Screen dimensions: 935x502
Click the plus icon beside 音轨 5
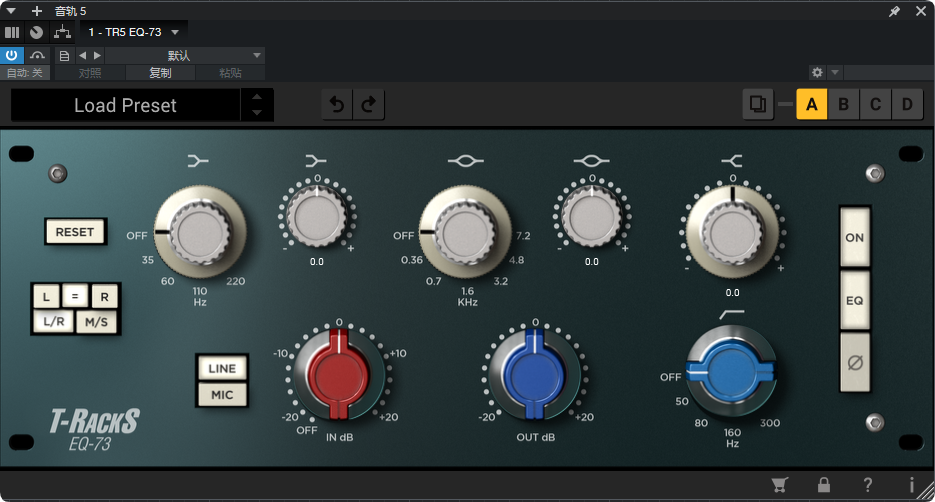tap(37, 11)
